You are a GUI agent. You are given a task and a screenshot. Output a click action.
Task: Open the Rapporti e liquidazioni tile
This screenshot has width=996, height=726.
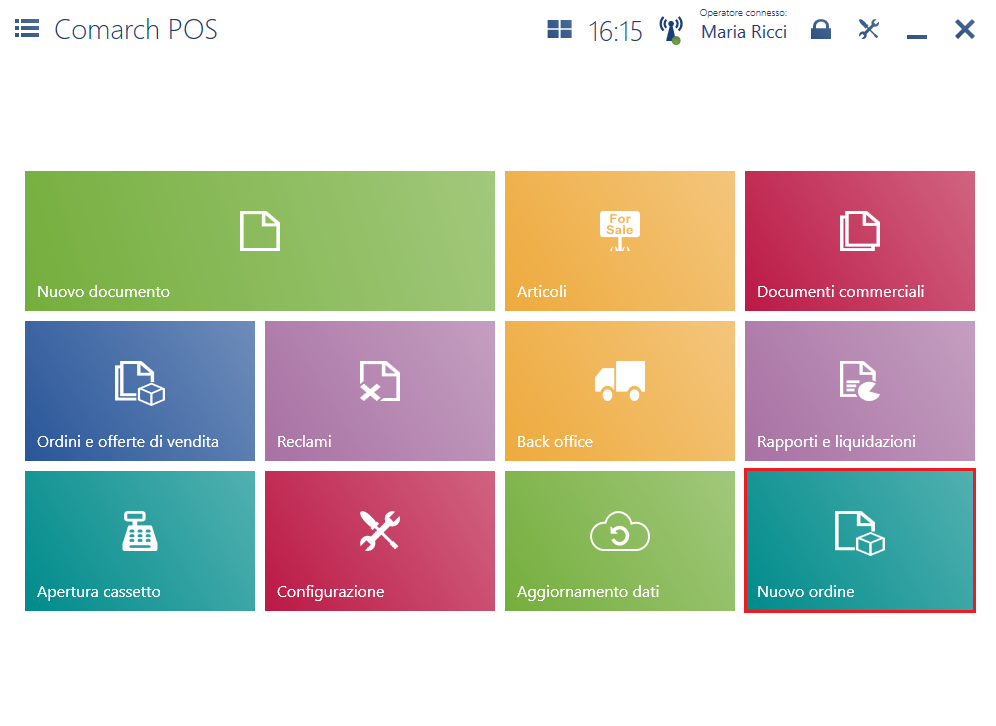click(859, 391)
